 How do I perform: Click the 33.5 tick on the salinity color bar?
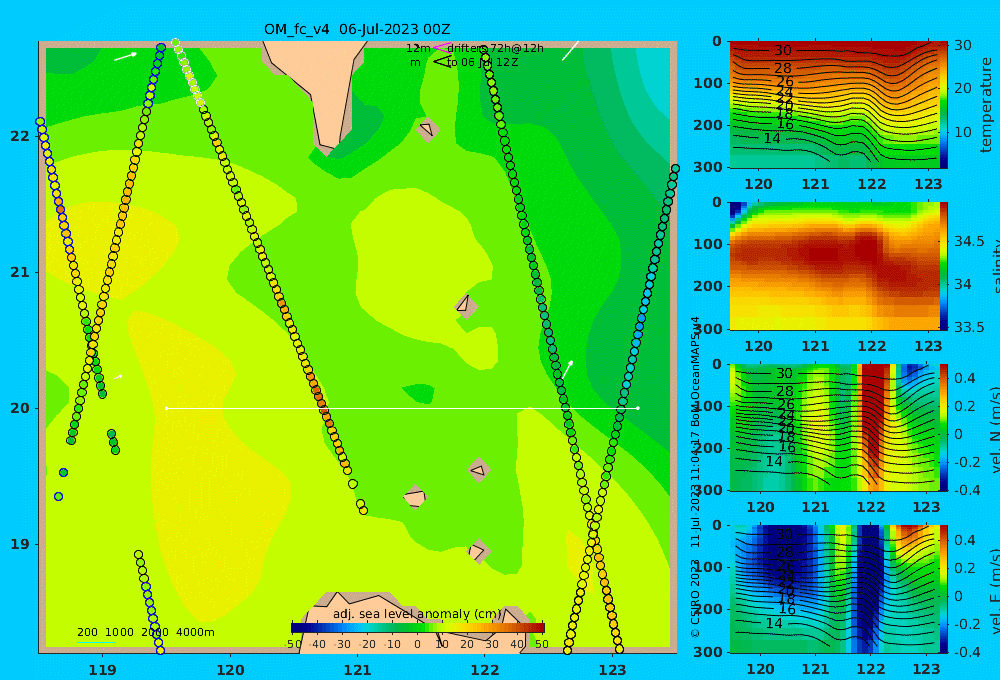(x=969, y=327)
